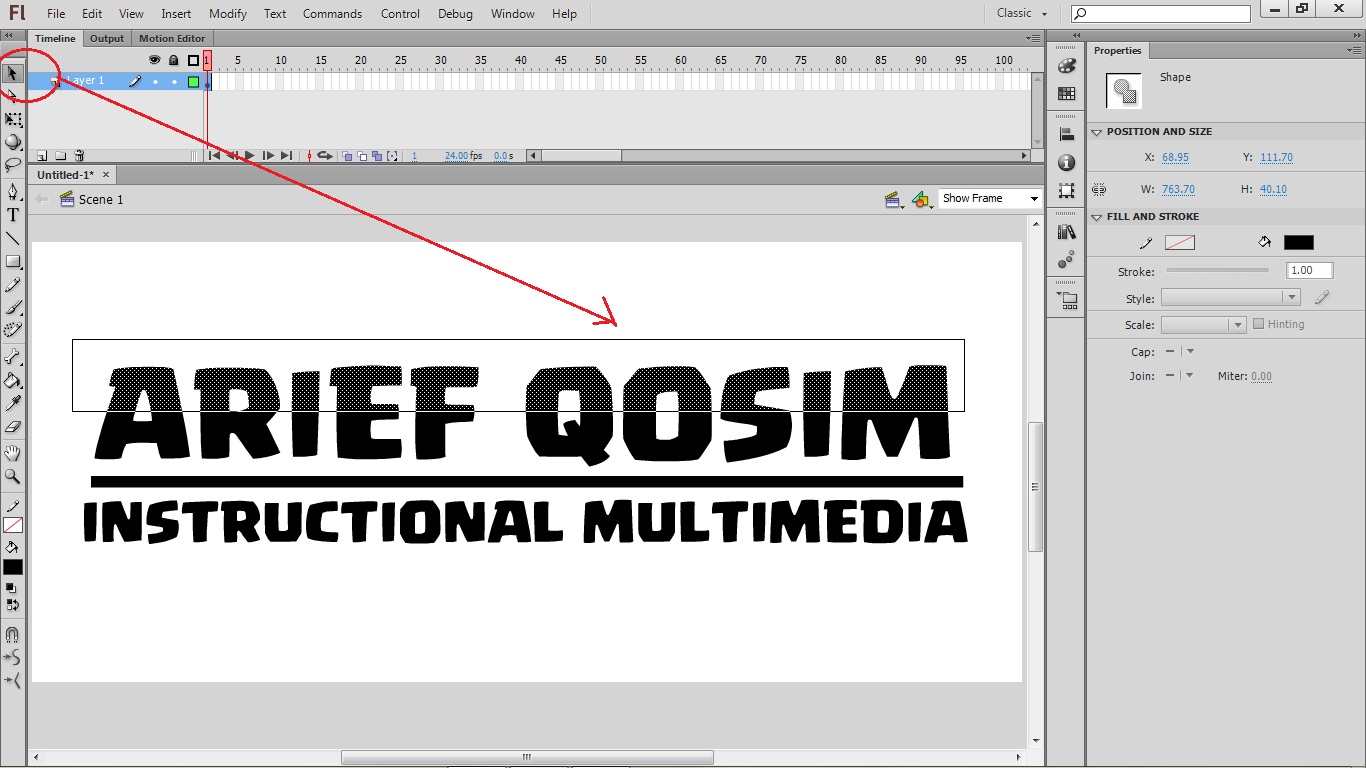Open the Modify menu

click(228, 14)
